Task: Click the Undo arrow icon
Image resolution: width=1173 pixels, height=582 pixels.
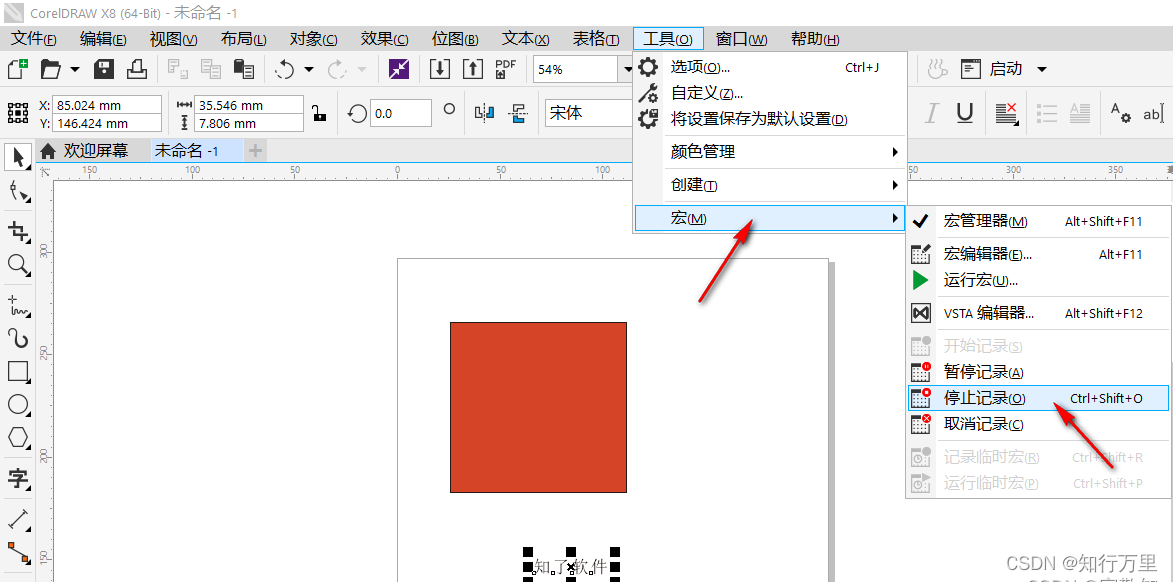Action: point(285,70)
